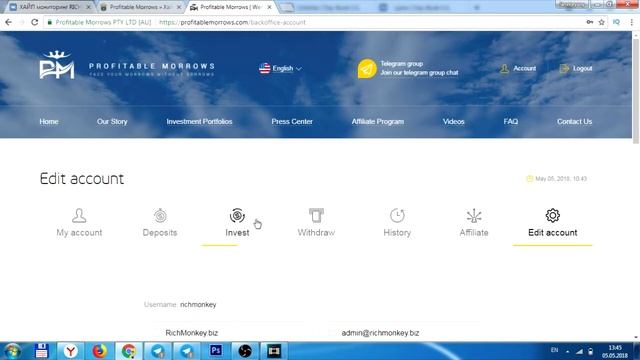
Task: Click the Edit account page heading
Action: [82, 179]
